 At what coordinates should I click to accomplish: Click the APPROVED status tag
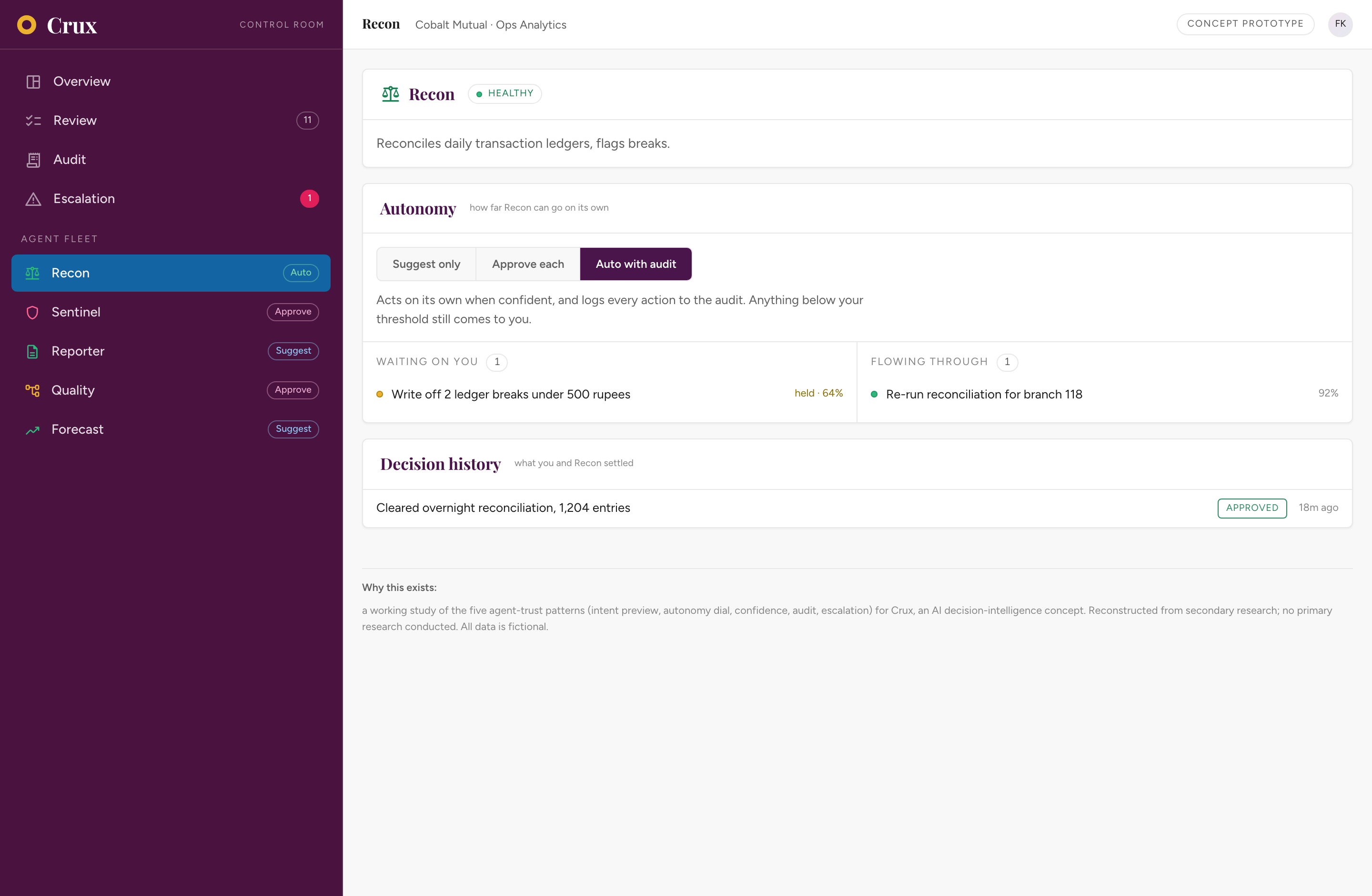[1252, 508]
